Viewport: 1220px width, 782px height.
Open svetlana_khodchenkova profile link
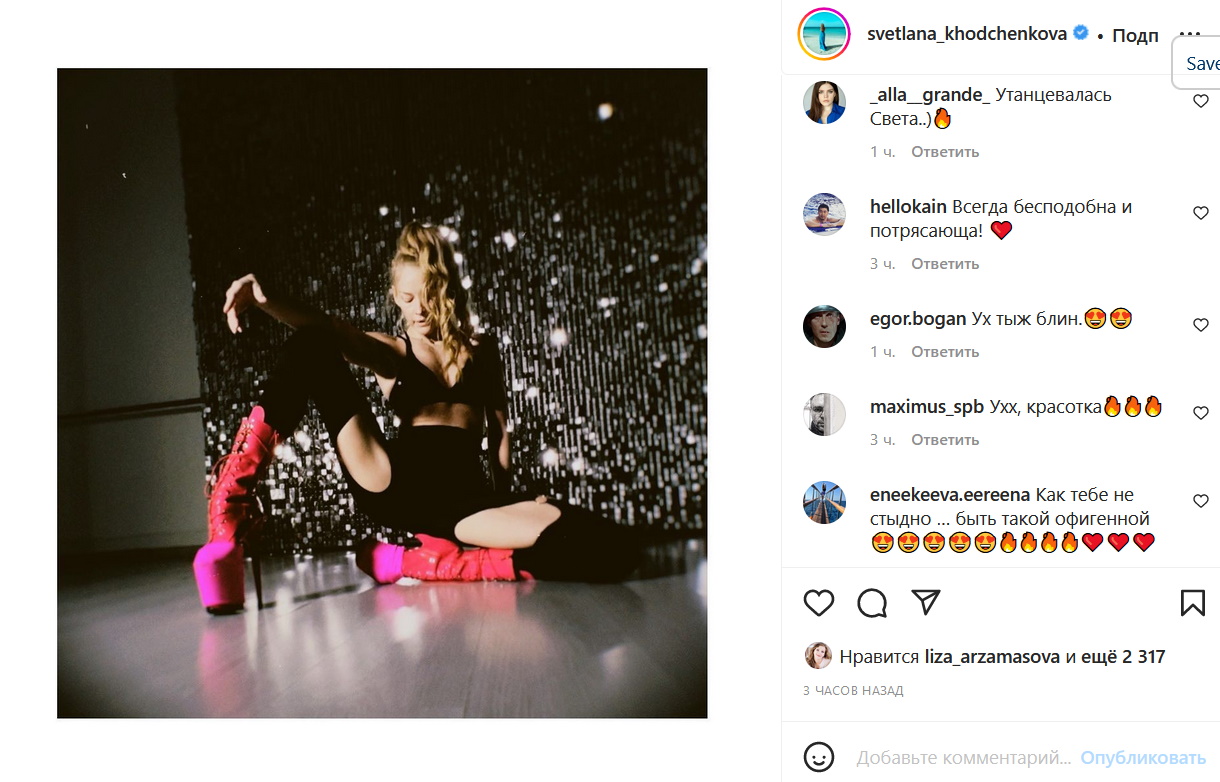(x=967, y=34)
